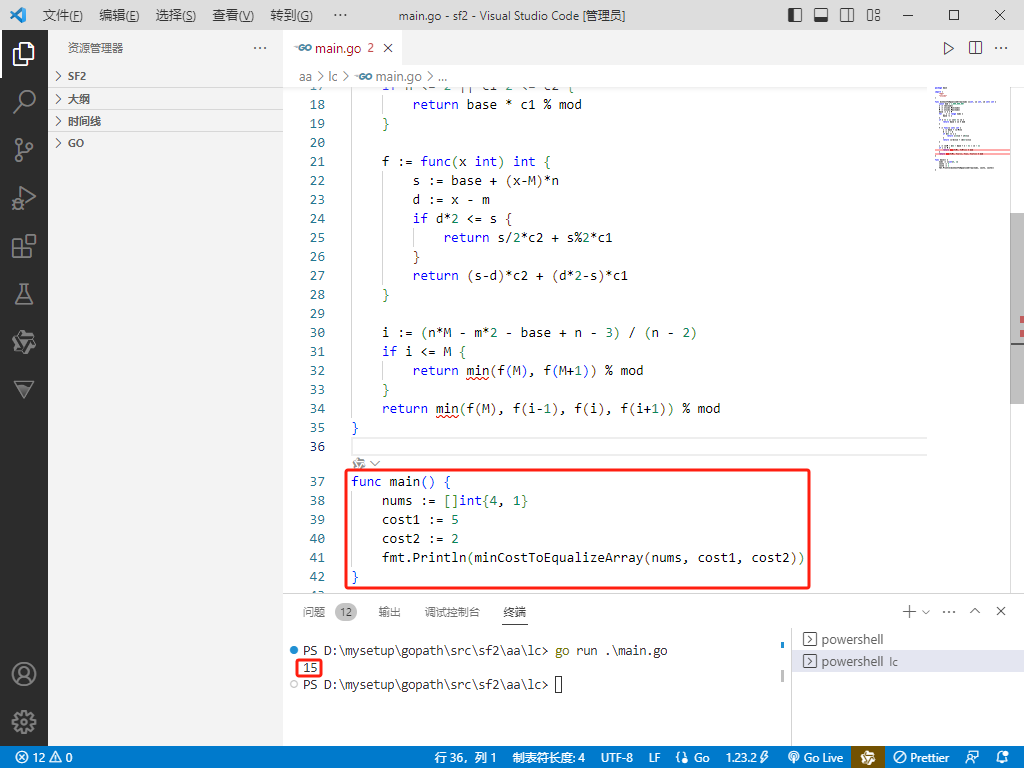
Task: Expand the code lens chevron above main
Action: tap(375, 463)
